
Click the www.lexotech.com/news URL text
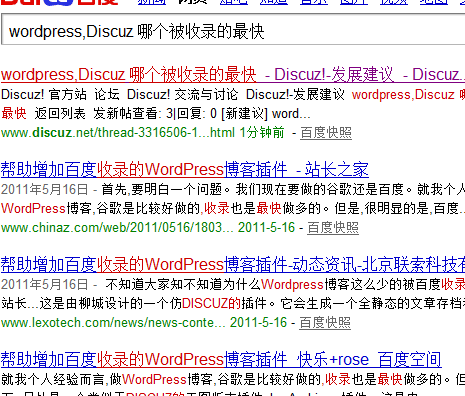[x=113, y=323]
